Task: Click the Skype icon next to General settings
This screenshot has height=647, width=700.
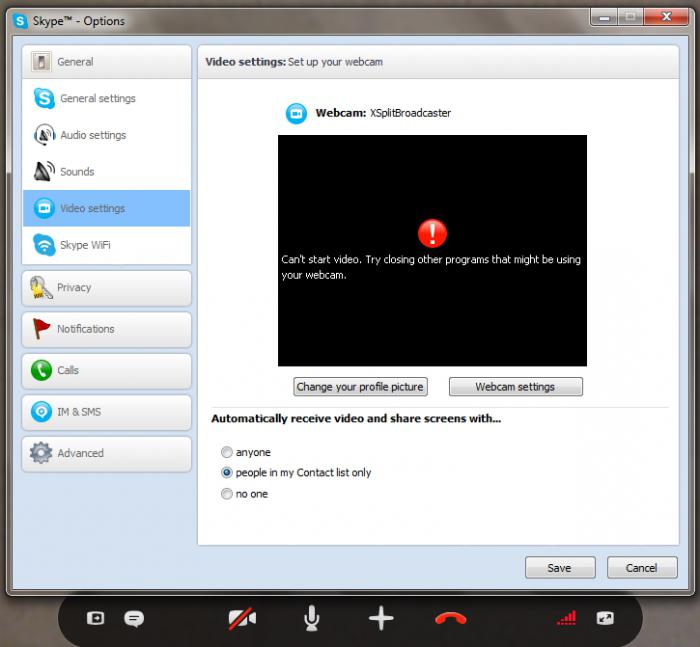Action: pyautogui.click(x=44, y=98)
